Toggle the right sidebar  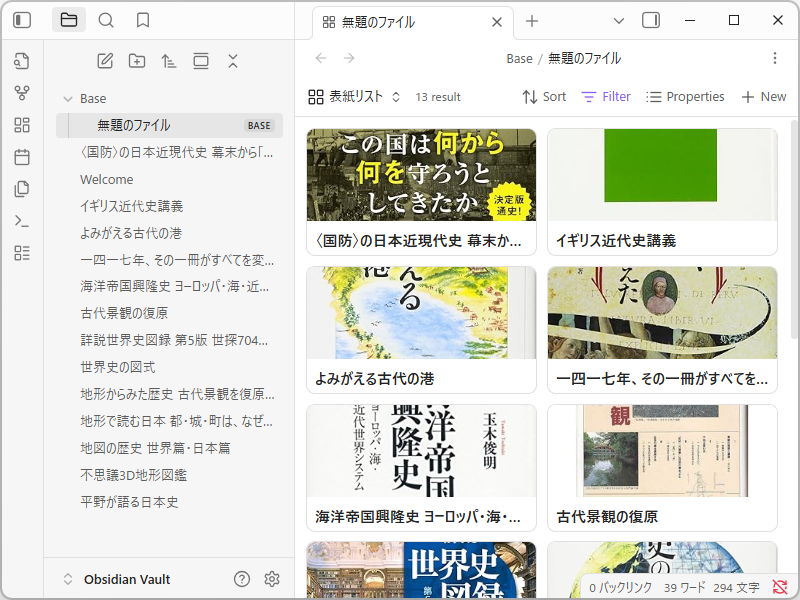[x=651, y=20]
